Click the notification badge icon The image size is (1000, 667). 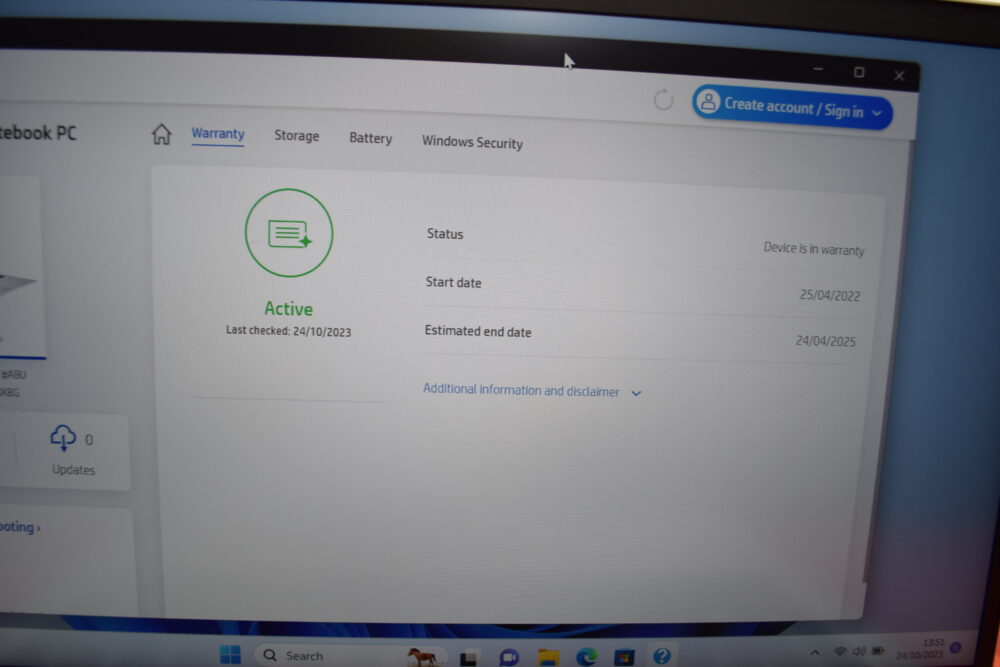955,648
